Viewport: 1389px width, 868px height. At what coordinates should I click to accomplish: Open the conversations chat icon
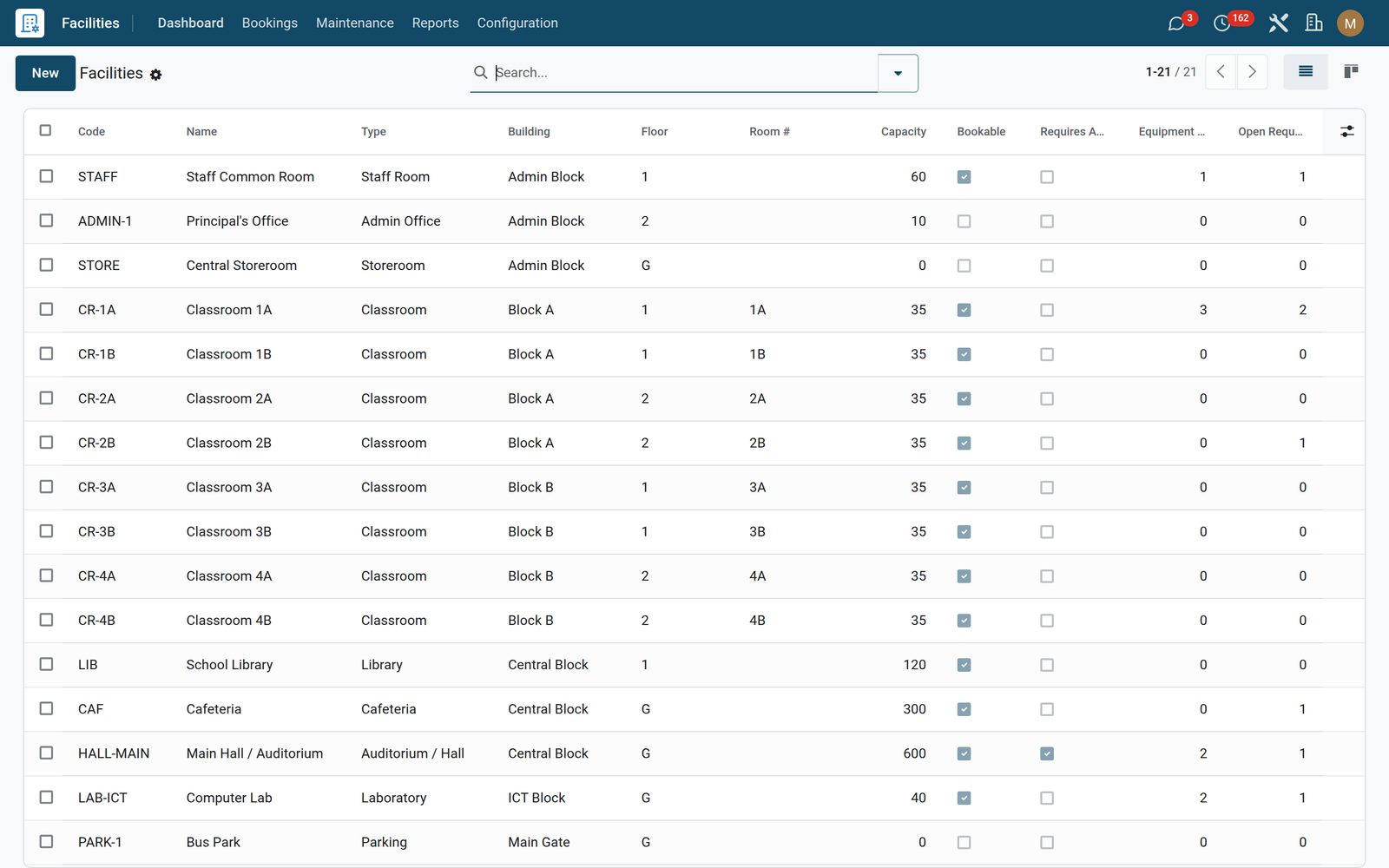1176,23
